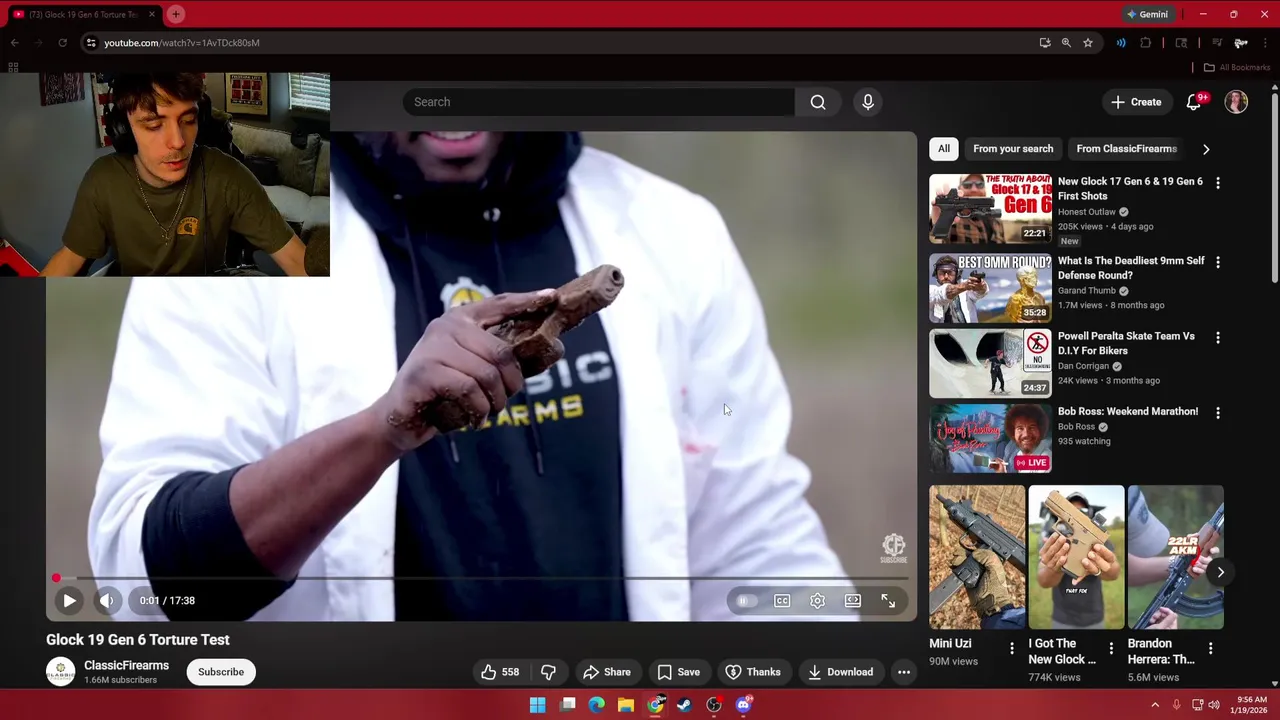Open File Explorer from taskbar
This screenshot has height=720, width=1280.
click(x=626, y=705)
